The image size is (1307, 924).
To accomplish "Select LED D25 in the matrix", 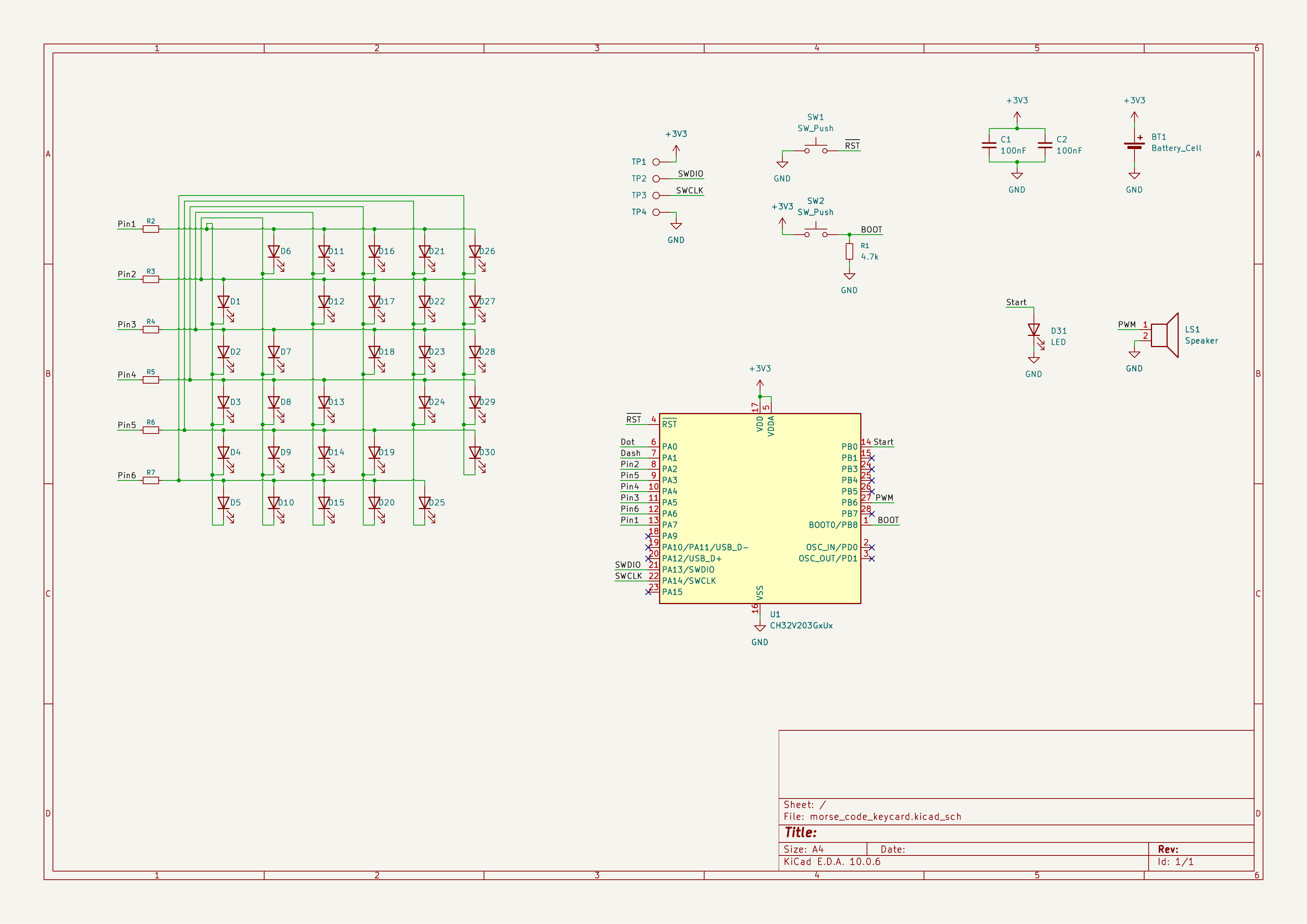I will click(425, 503).
